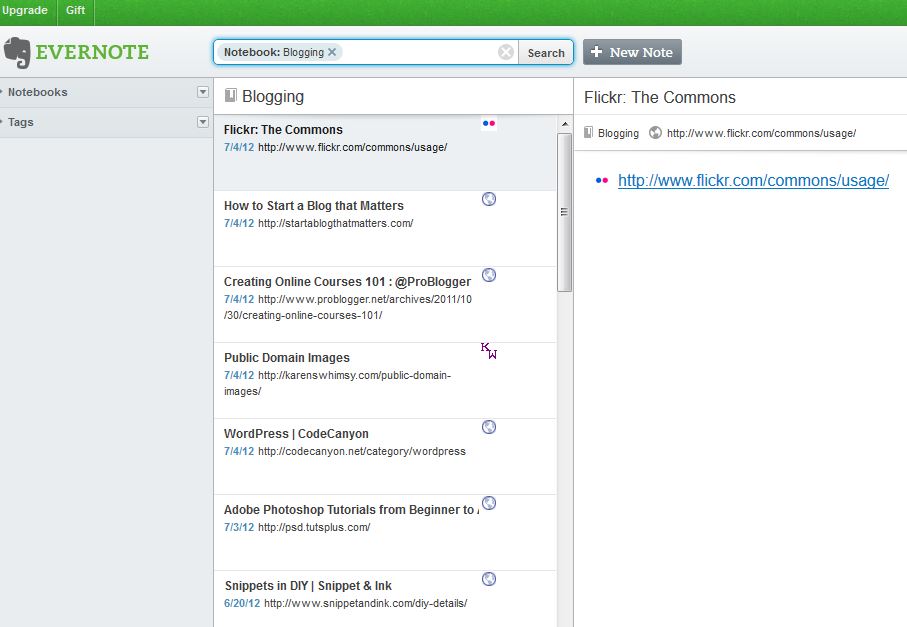Click the Search button
The width and height of the screenshot is (907, 627).
point(545,53)
